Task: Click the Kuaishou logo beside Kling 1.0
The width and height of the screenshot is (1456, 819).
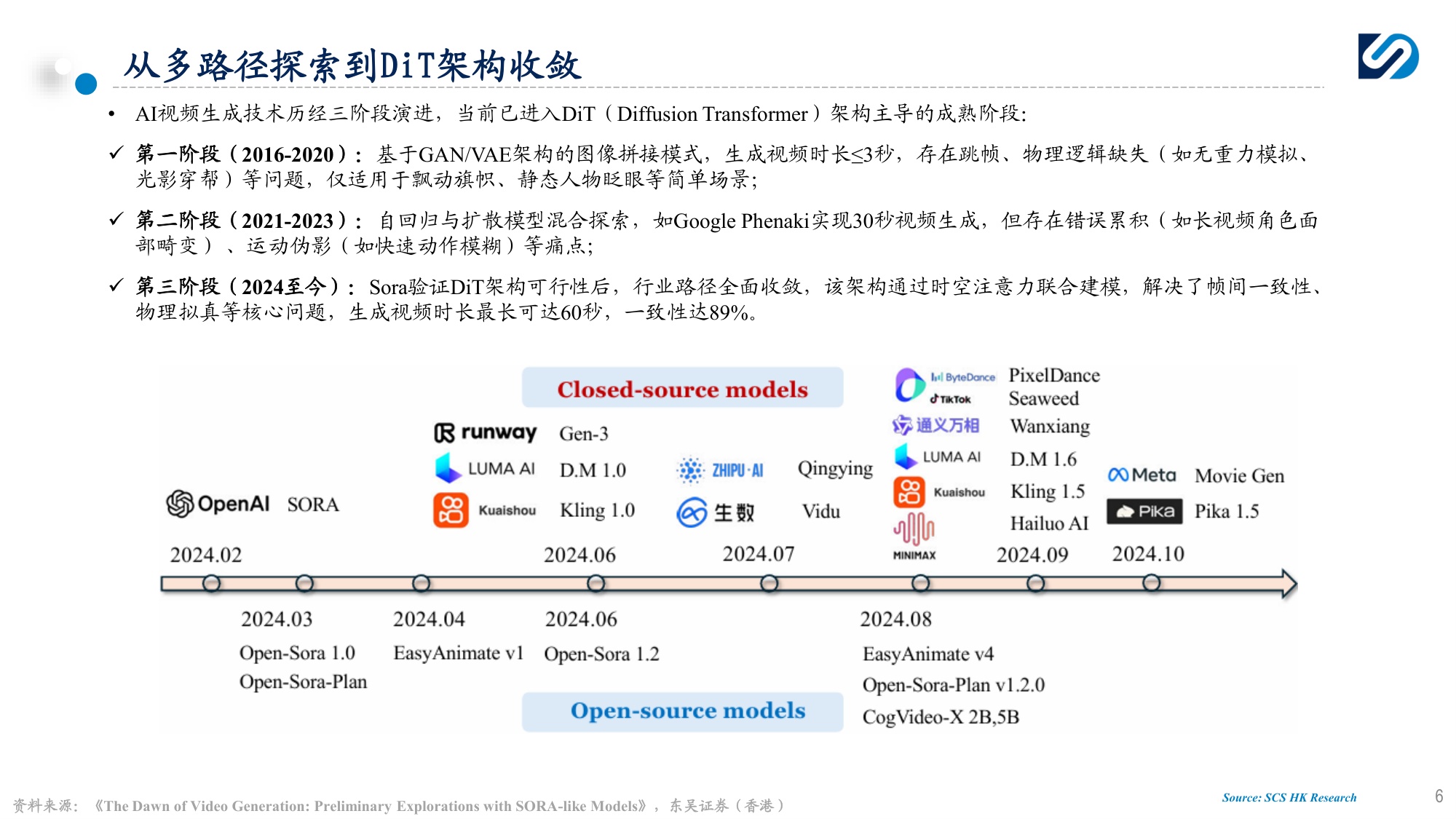Action: pos(485,510)
